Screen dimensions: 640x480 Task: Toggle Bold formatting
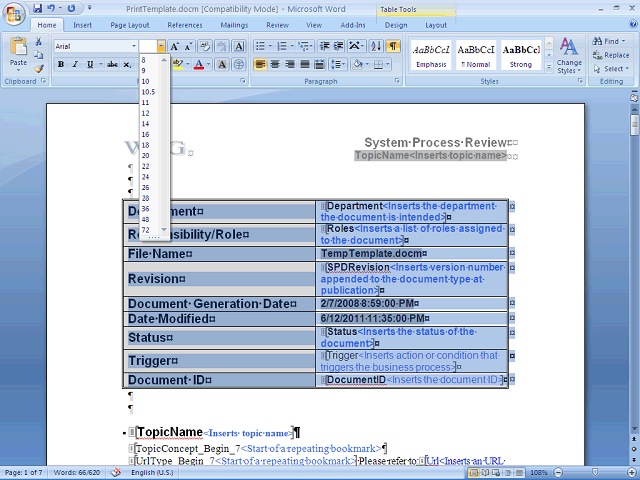[61, 64]
